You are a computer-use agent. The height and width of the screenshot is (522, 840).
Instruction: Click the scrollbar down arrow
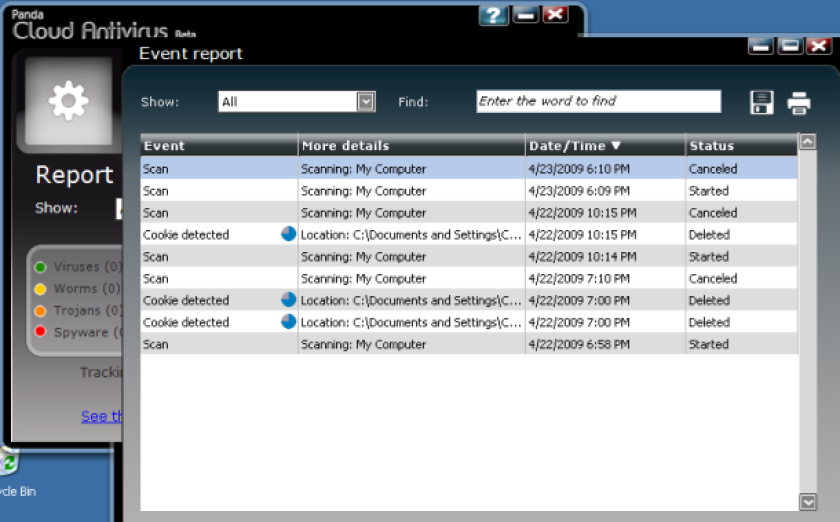pos(808,502)
